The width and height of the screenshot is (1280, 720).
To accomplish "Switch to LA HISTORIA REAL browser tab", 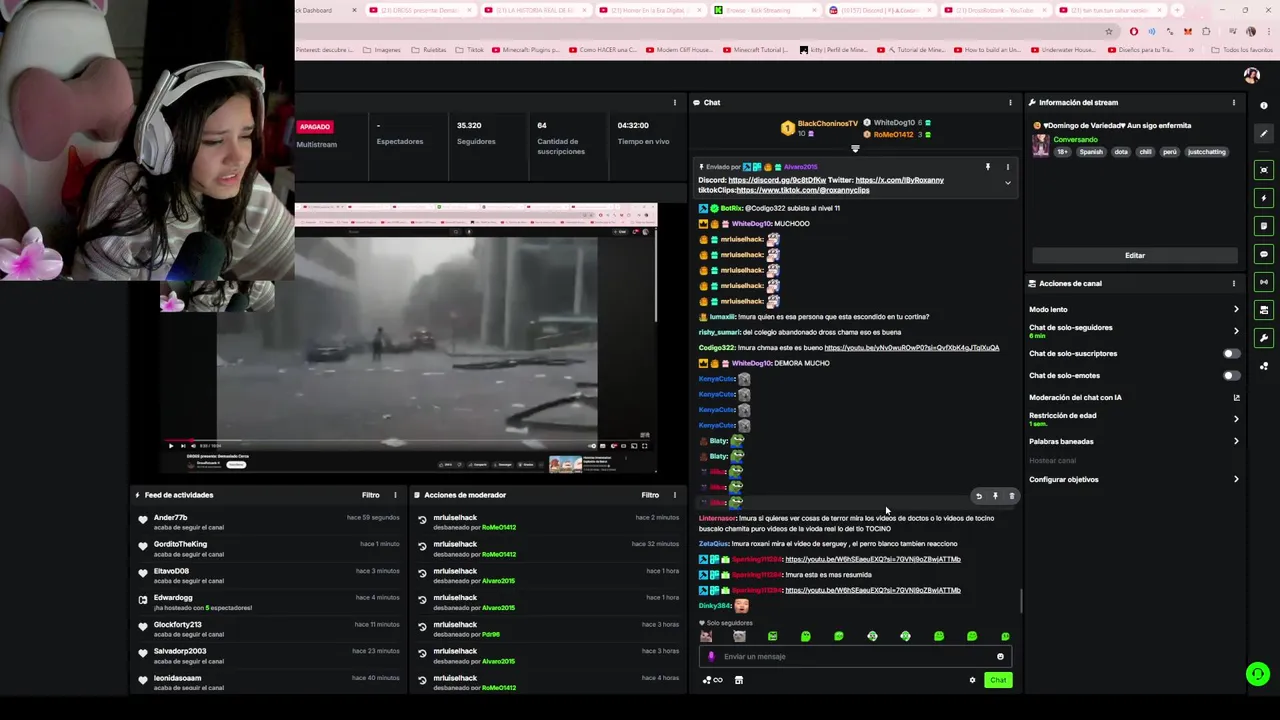I will (x=538, y=10).
